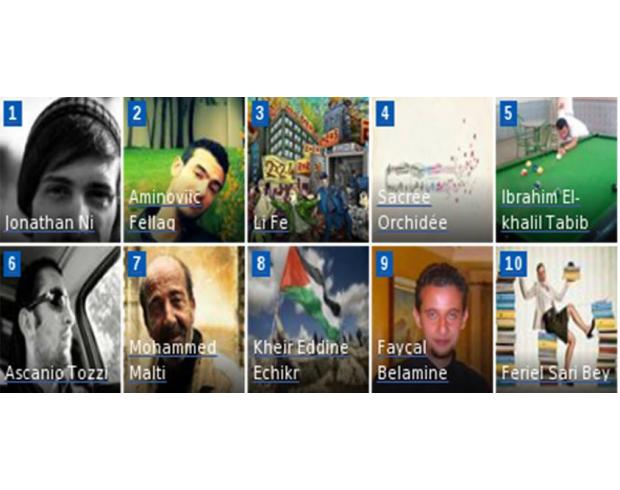Screen dimensions: 620x490
Task: Open Ibrahim El-khalil Tabib link
Action: coord(545,210)
